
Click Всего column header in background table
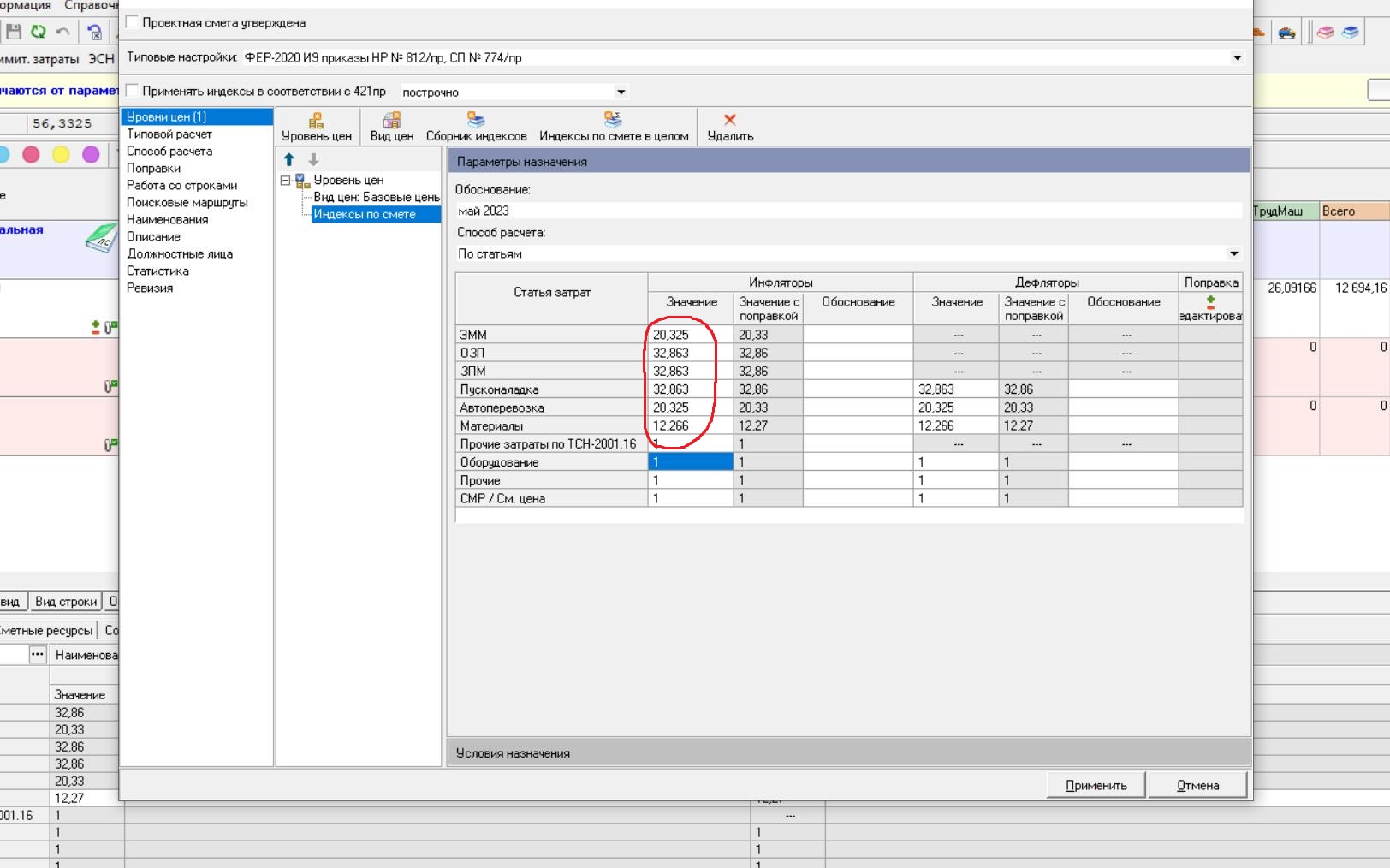(1353, 211)
